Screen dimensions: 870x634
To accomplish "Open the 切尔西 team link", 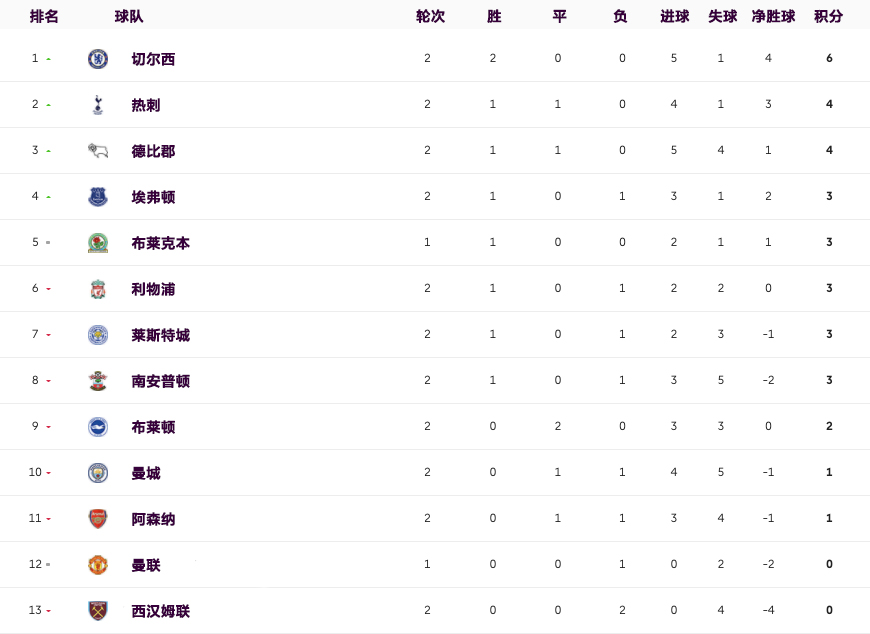I will click(x=153, y=59).
